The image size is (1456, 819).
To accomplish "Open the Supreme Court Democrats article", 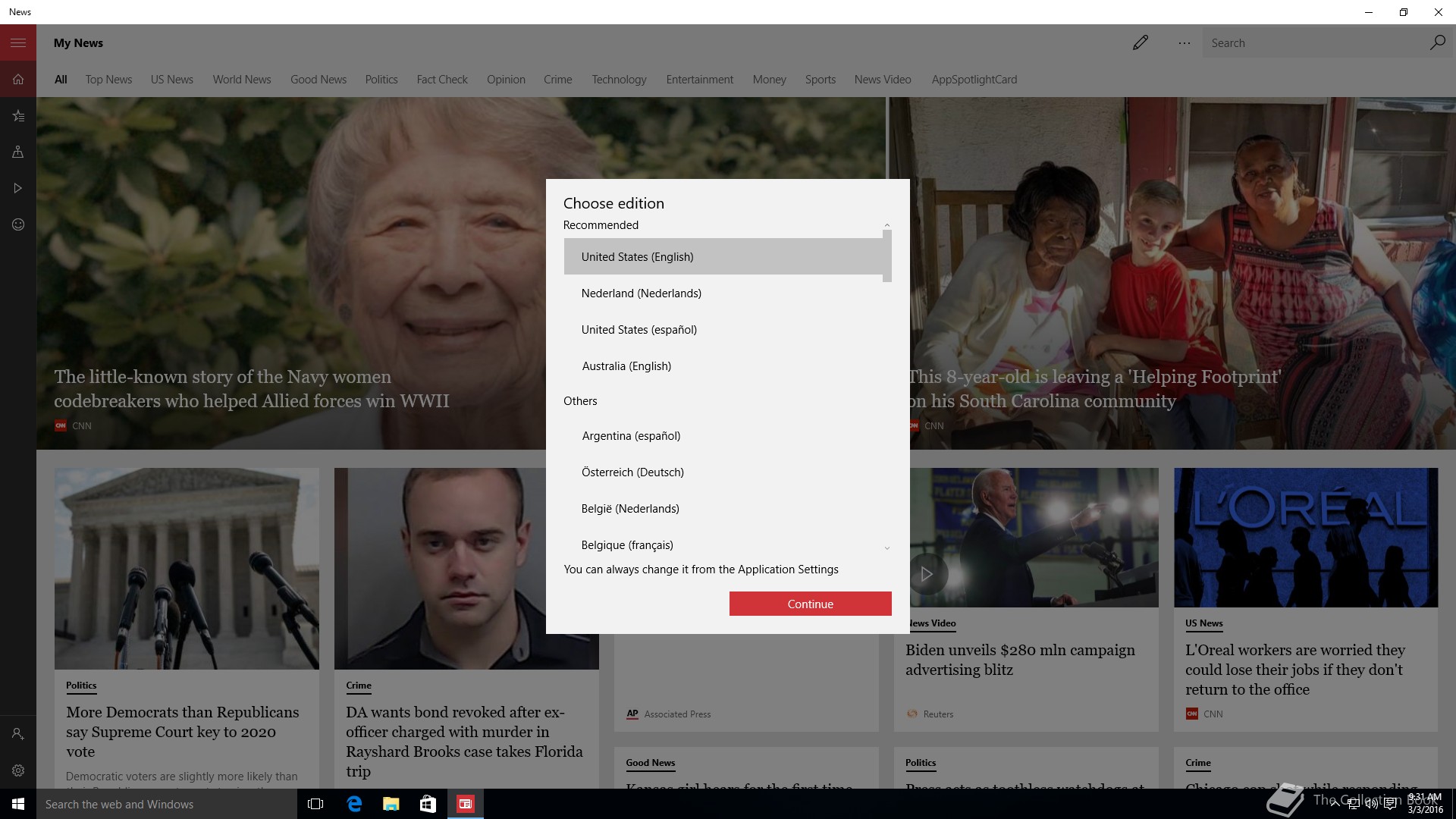I will [x=183, y=732].
